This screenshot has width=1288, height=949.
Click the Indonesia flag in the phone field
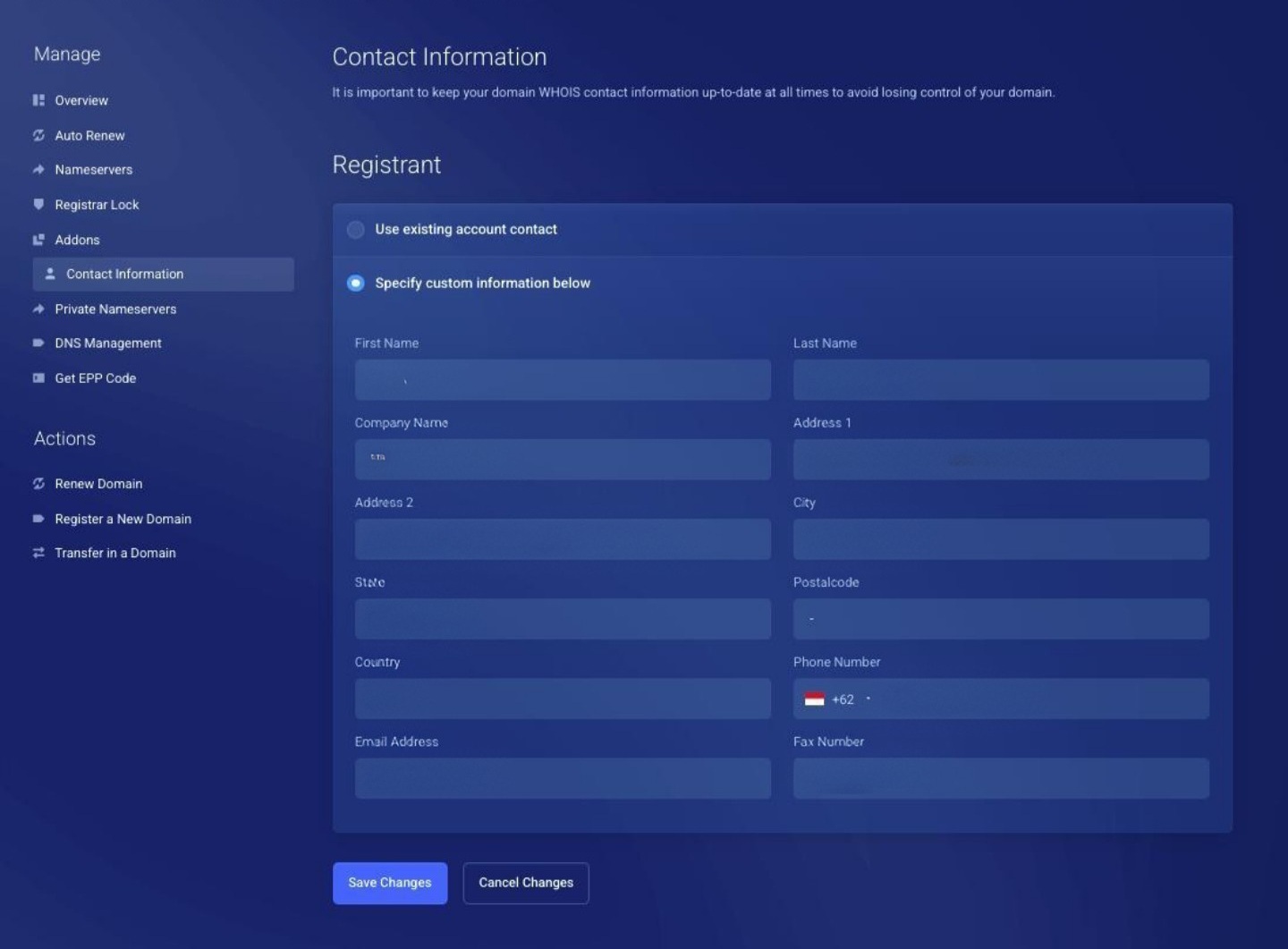tap(814, 699)
